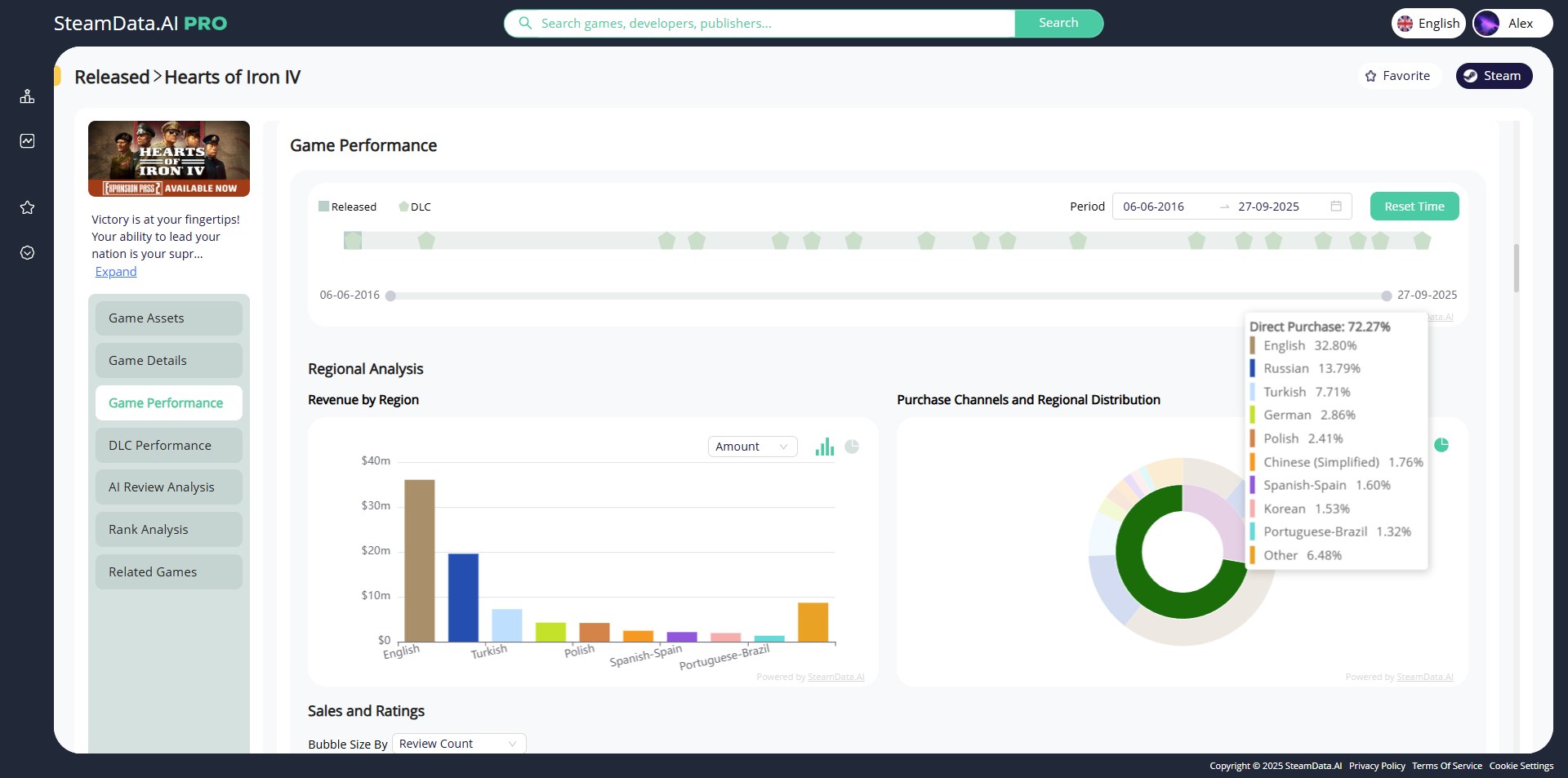
Task: Expand the game description via the Expand link
Action: click(115, 271)
